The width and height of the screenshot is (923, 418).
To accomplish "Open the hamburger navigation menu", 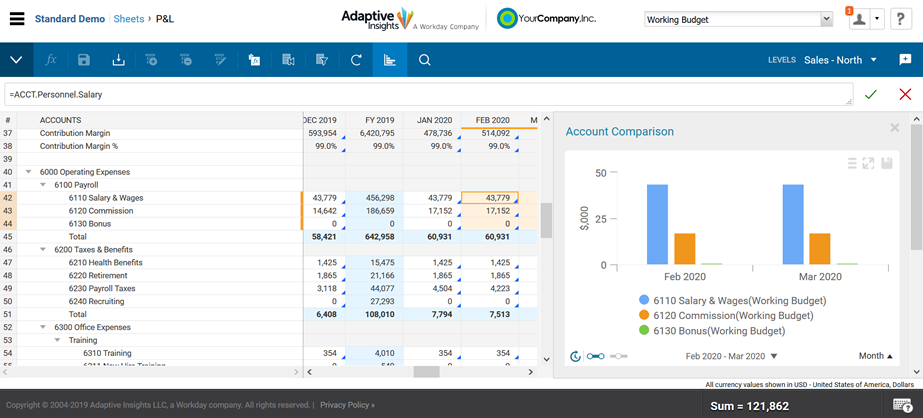I will [x=16, y=19].
